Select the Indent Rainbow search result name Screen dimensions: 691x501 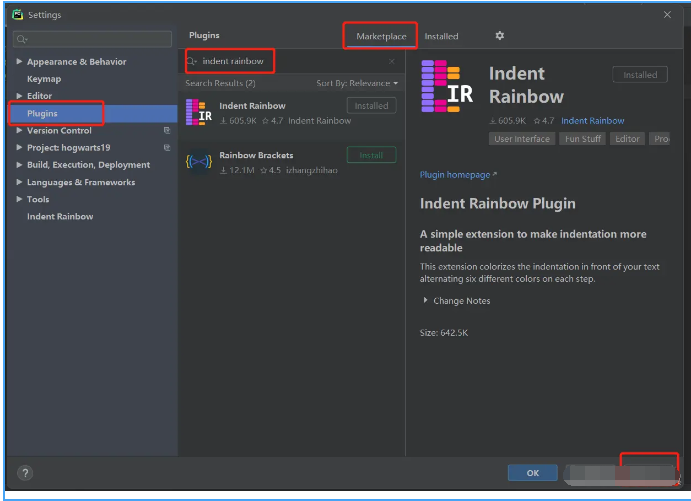click(252, 106)
